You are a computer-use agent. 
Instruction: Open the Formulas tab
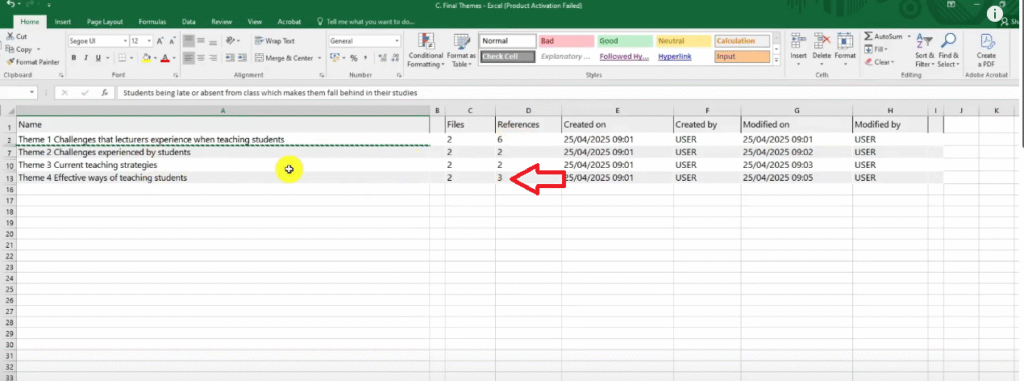(x=152, y=22)
